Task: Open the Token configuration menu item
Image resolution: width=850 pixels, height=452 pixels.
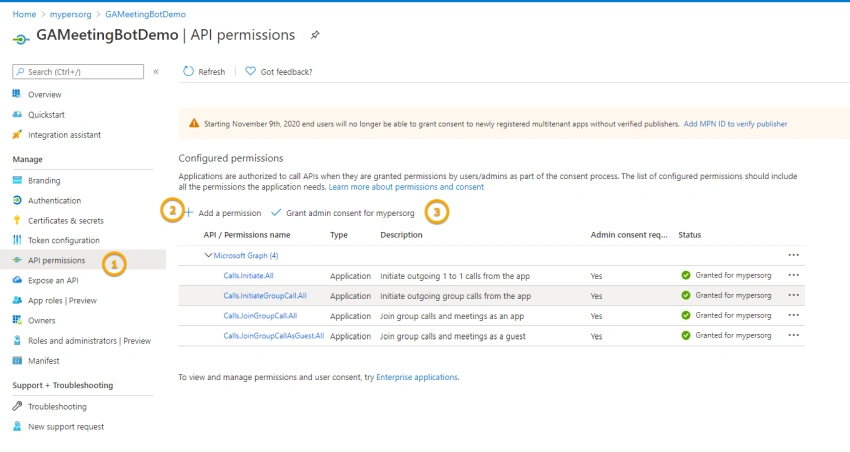Action: [x=63, y=240]
